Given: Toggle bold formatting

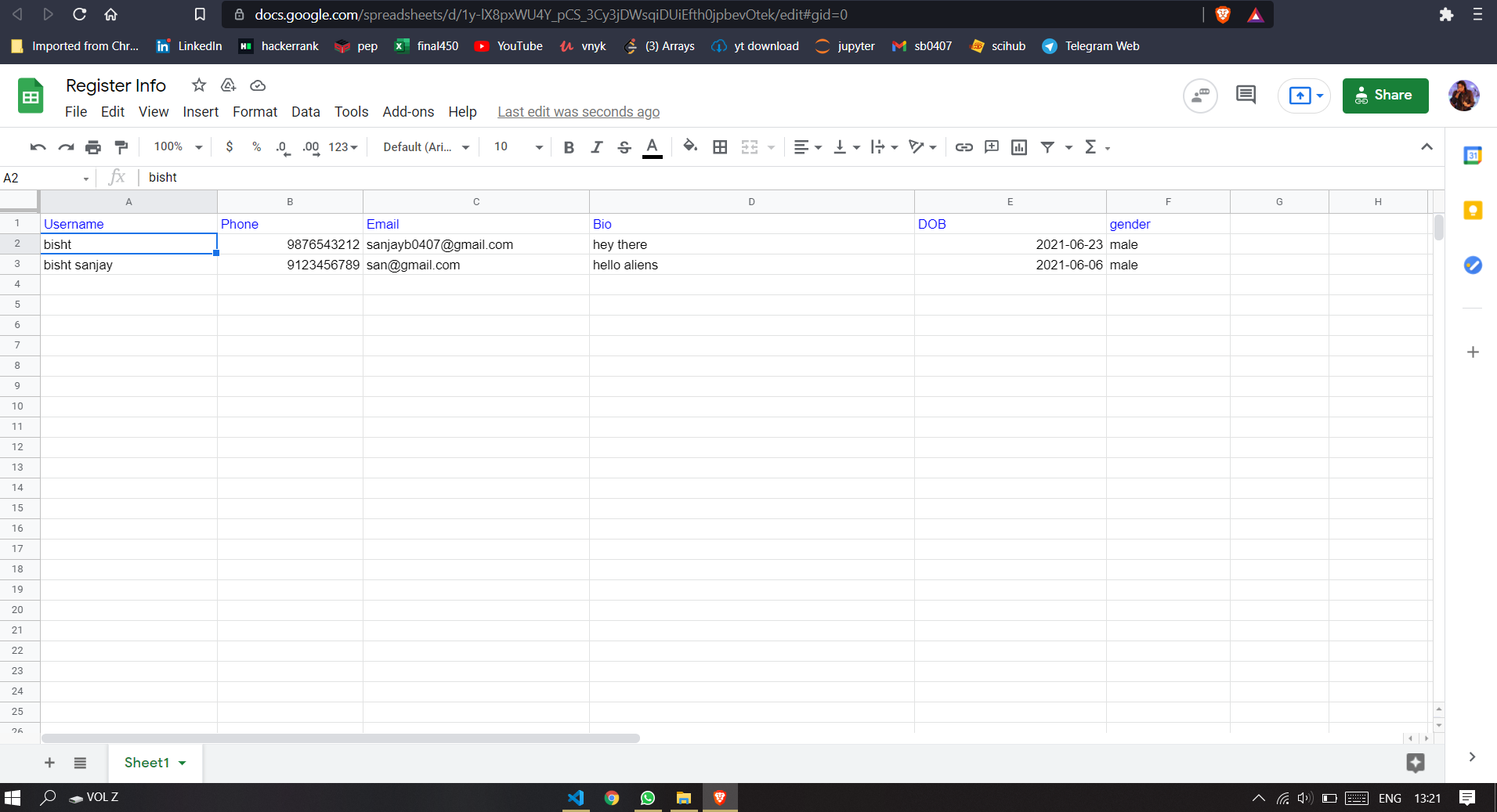Looking at the screenshot, I should (569, 147).
